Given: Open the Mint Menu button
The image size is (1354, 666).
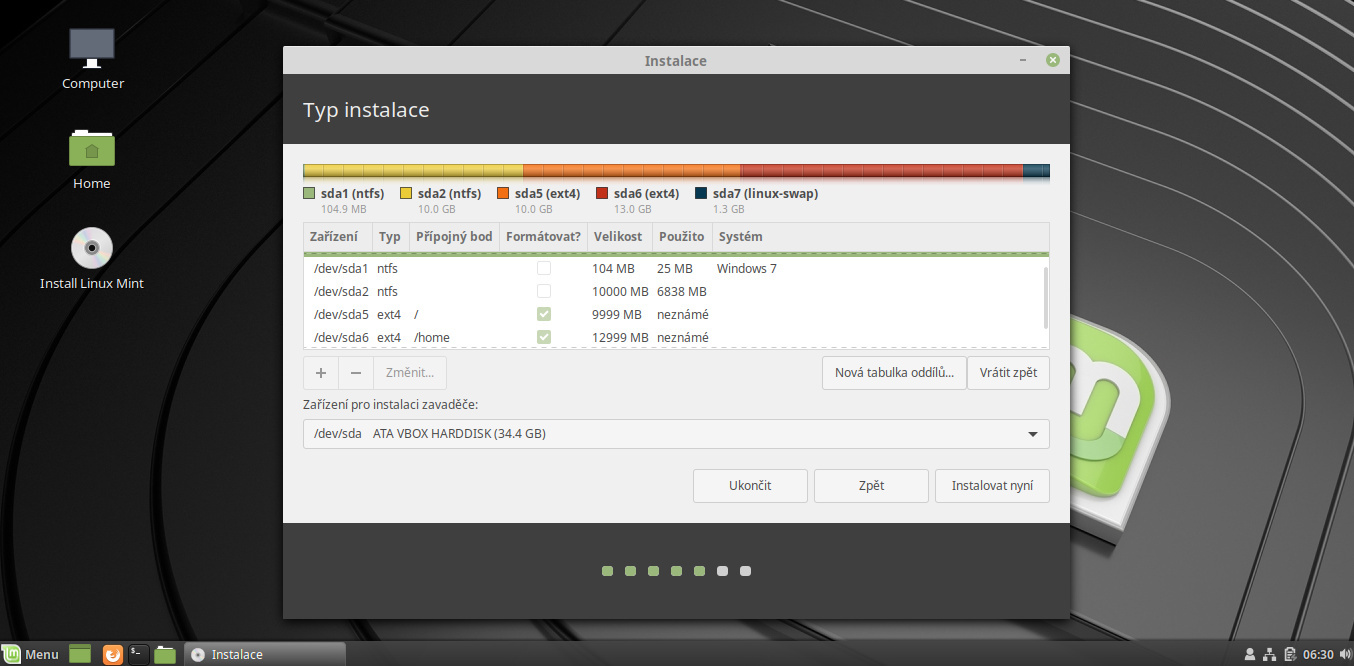Looking at the screenshot, I should pos(31,654).
